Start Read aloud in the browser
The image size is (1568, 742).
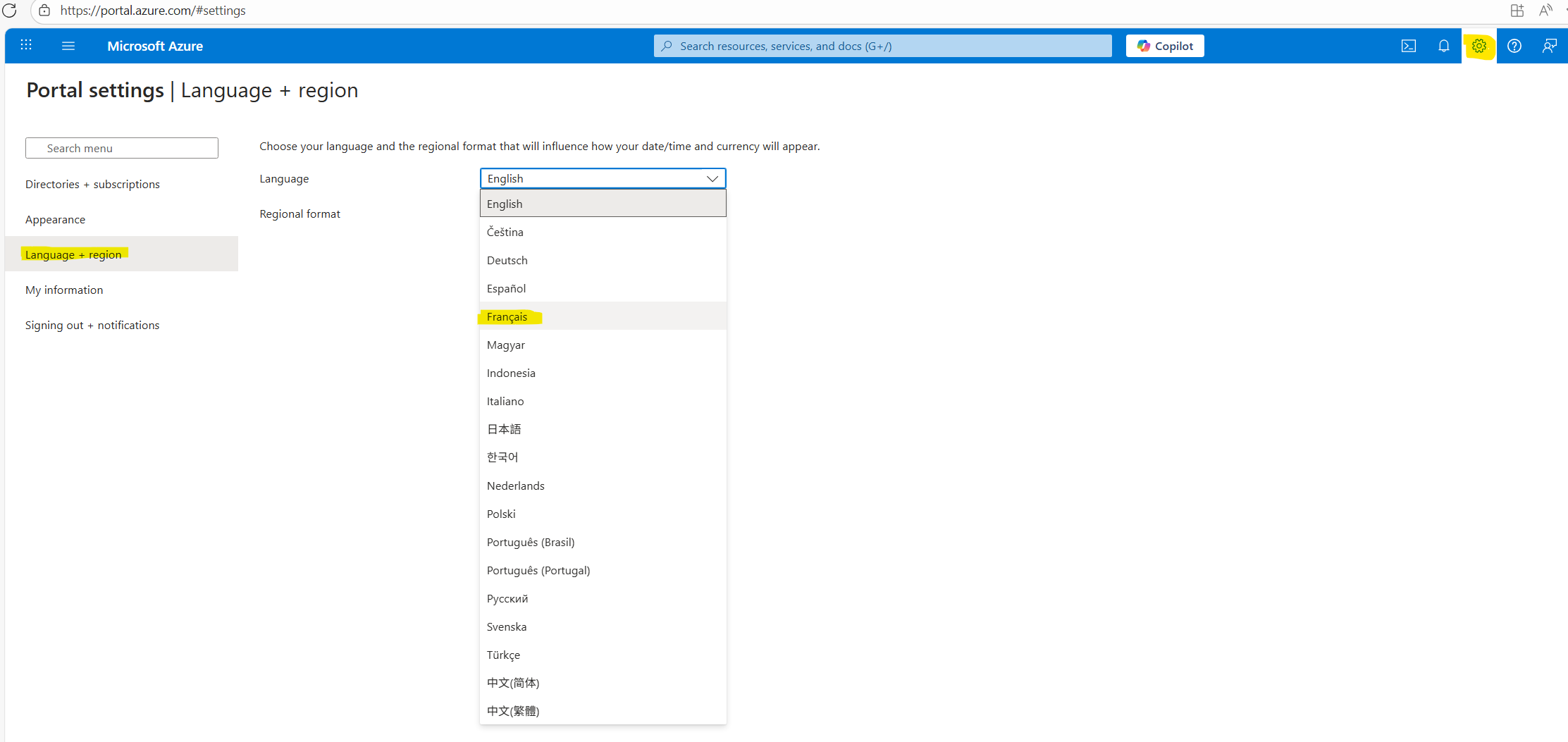click(1545, 10)
